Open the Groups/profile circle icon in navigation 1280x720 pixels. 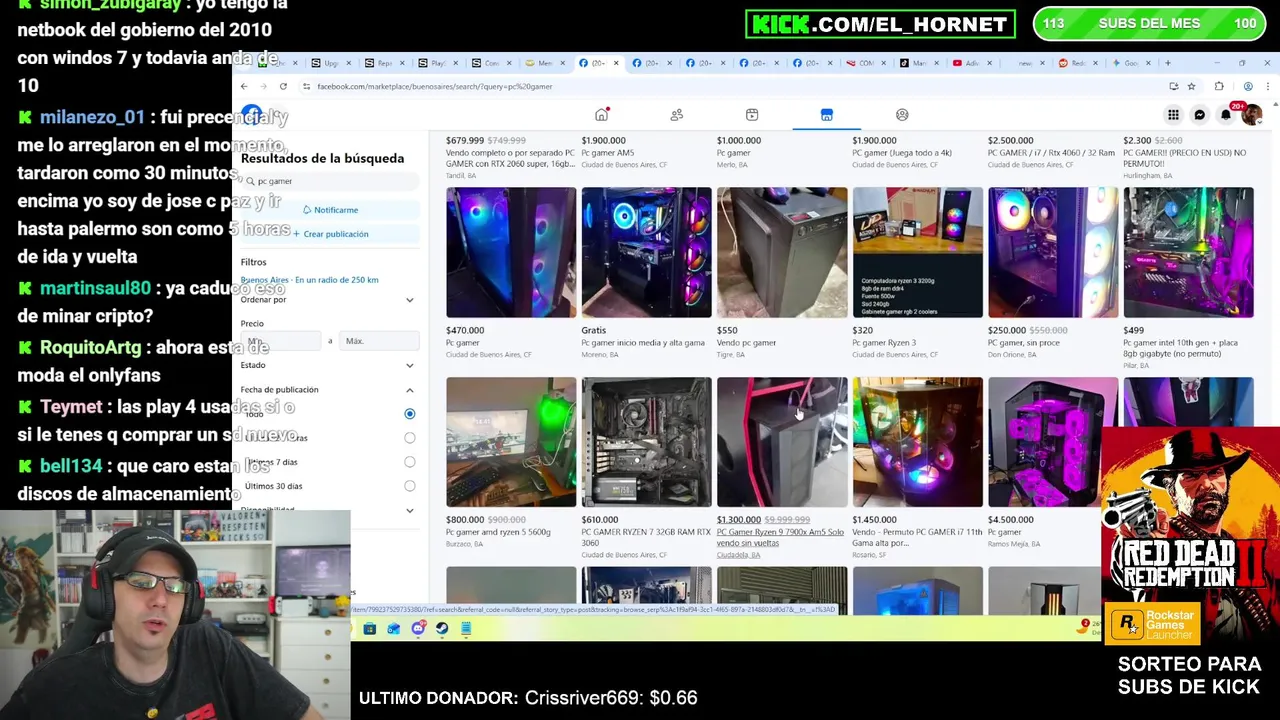902,115
